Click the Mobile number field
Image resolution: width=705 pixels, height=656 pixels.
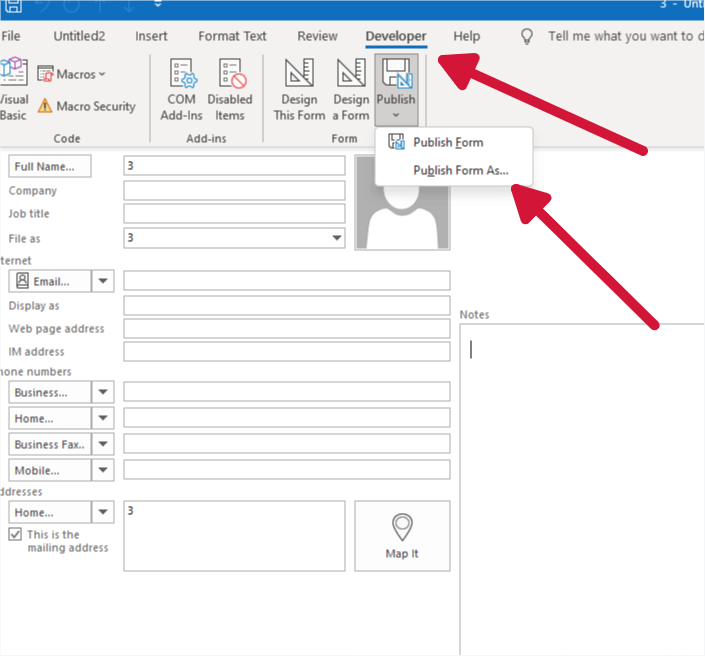(x=287, y=470)
